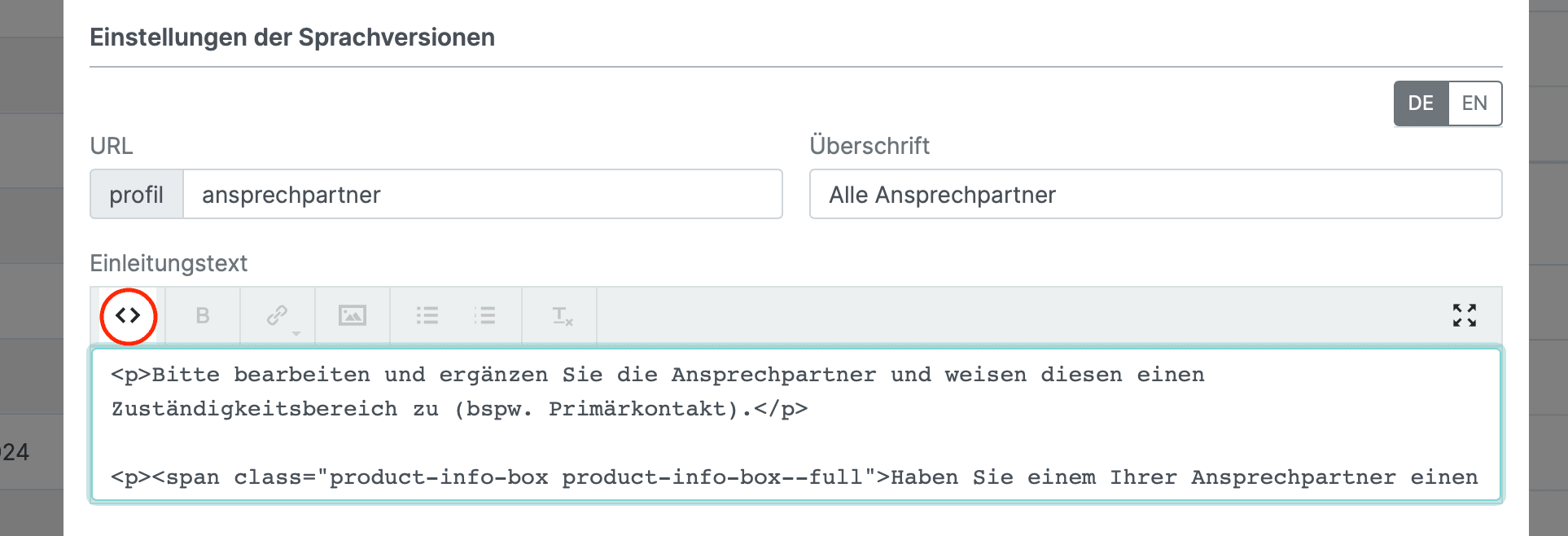Click the "URL" field label

[x=112, y=146]
